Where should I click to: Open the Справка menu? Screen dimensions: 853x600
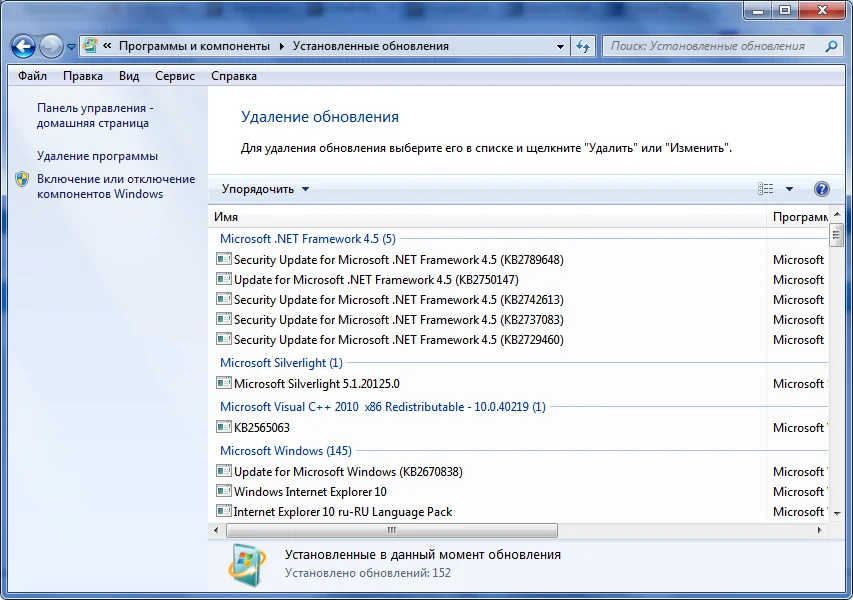pyautogui.click(x=234, y=76)
